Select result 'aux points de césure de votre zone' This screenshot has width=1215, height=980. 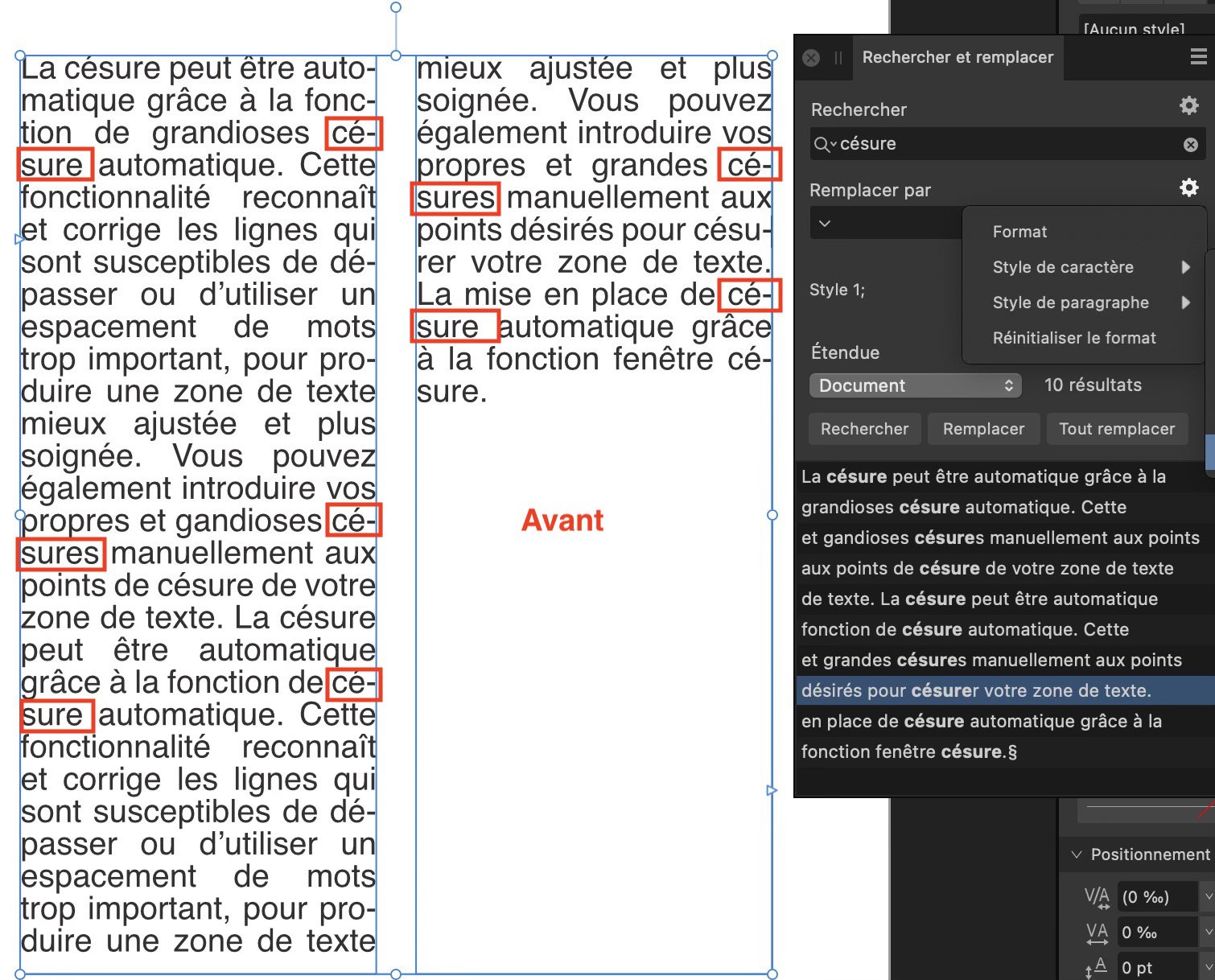pos(1004,569)
